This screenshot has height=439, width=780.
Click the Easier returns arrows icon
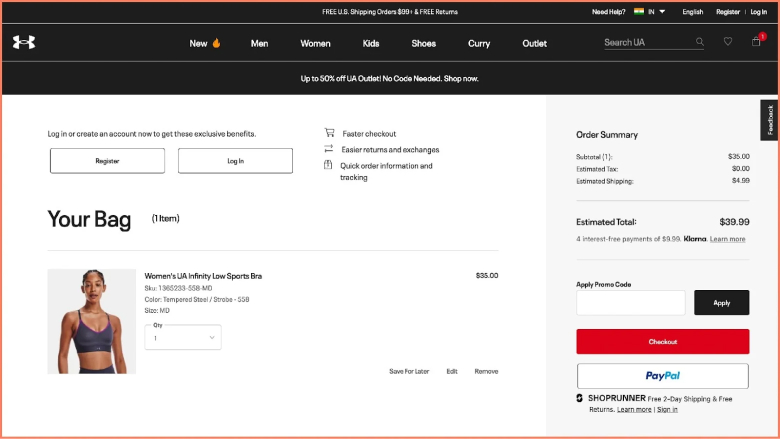click(328, 149)
